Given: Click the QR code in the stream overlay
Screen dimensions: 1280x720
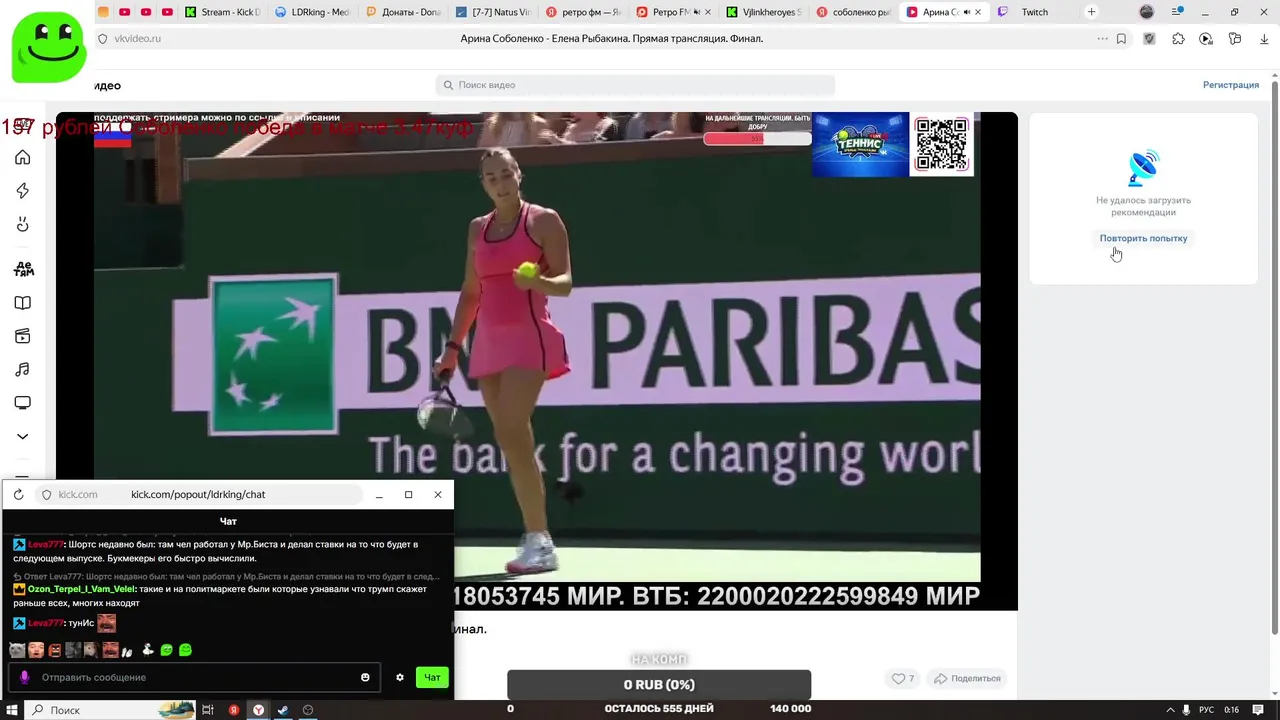Looking at the screenshot, I should click(941, 144).
